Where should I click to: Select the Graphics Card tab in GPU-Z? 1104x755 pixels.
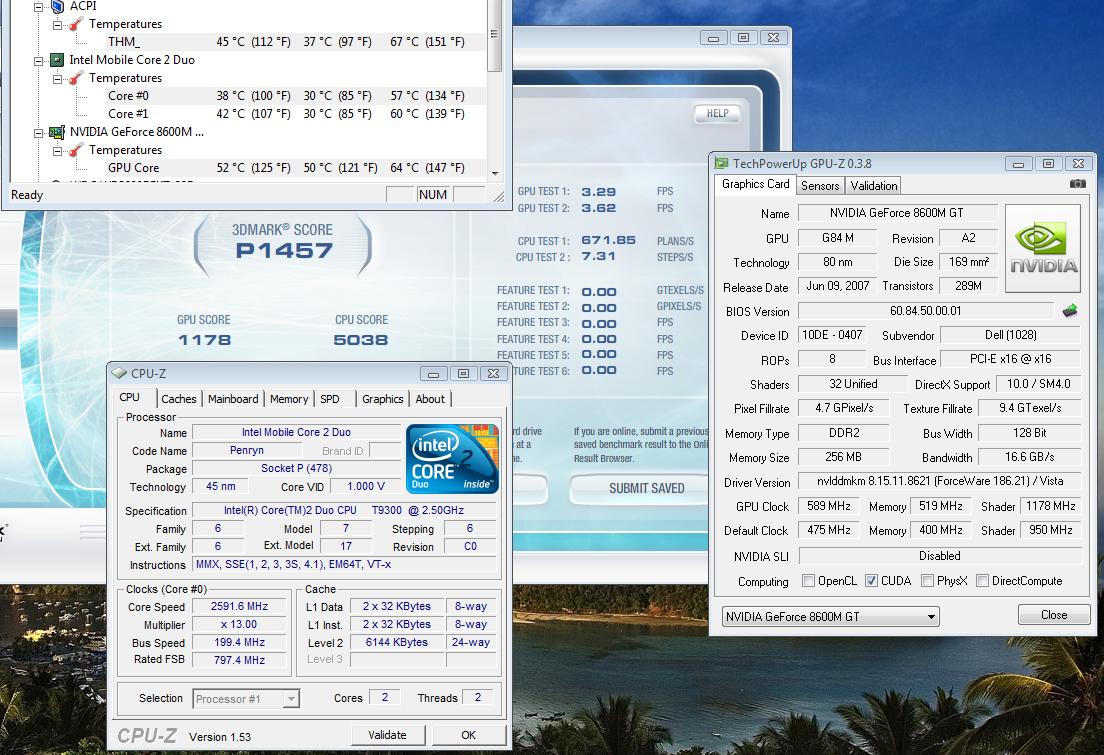pos(756,184)
